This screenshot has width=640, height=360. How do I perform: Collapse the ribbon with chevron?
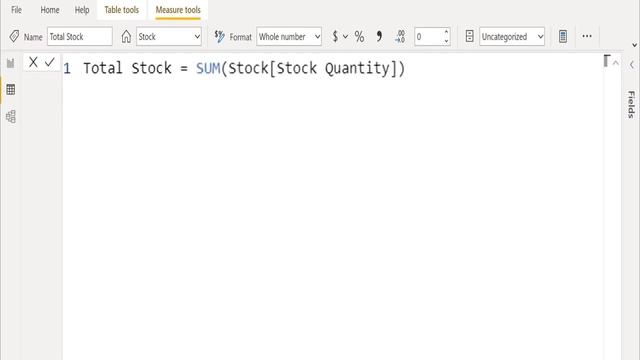(x=634, y=45)
